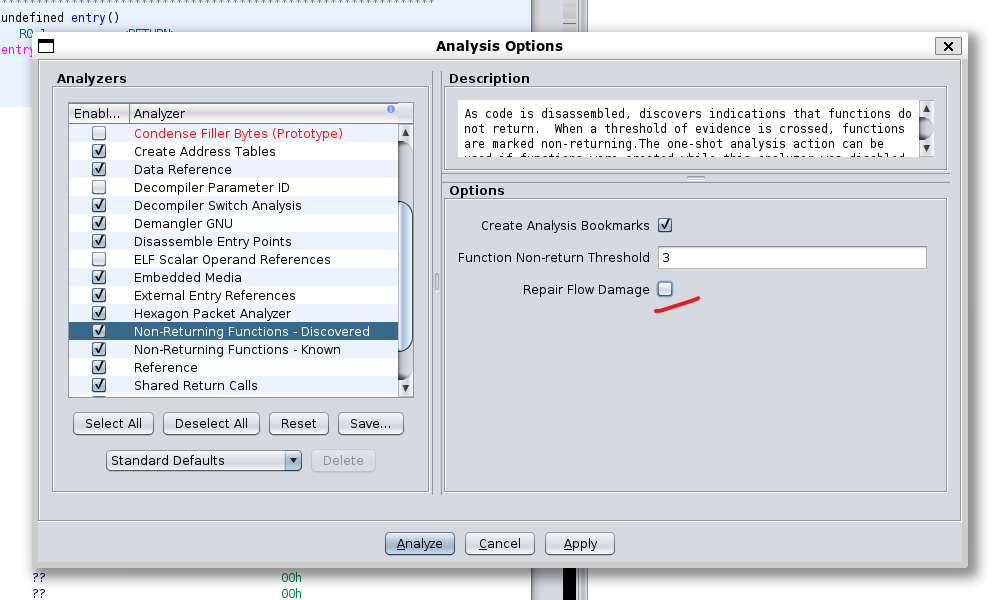Select Hexagon Packet Analyzer row text
Viewport: 1000px width, 600px height.
[212, 314]
